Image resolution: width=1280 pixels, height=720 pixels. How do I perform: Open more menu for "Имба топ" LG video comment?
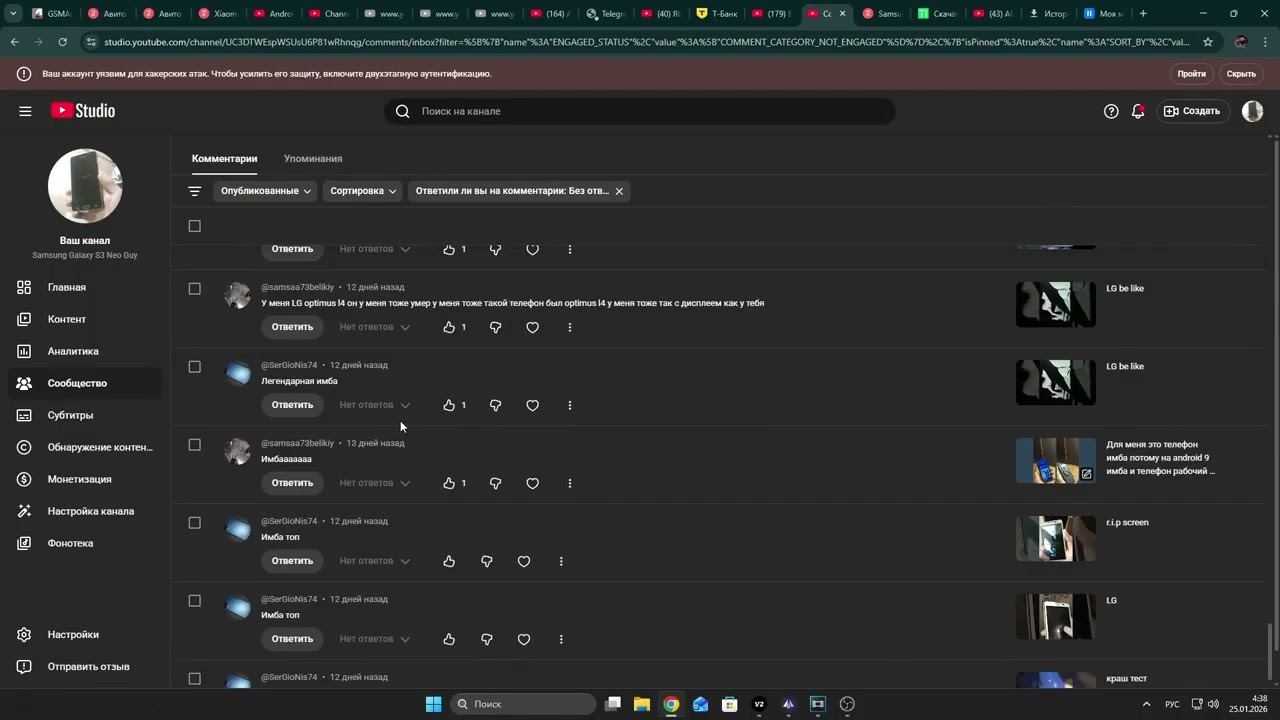pyautogui.click(x=561, y=639)
